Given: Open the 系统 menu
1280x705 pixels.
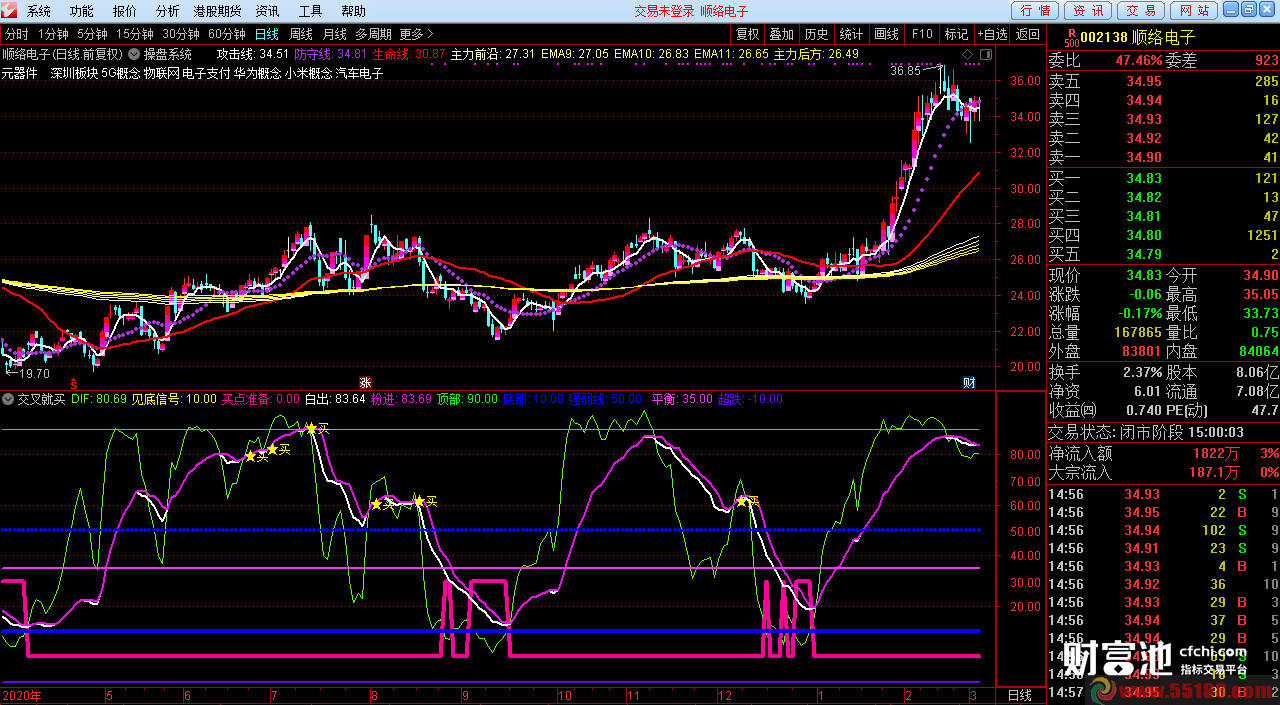Looking at the screenshot, I should click(x=39, y=11).
